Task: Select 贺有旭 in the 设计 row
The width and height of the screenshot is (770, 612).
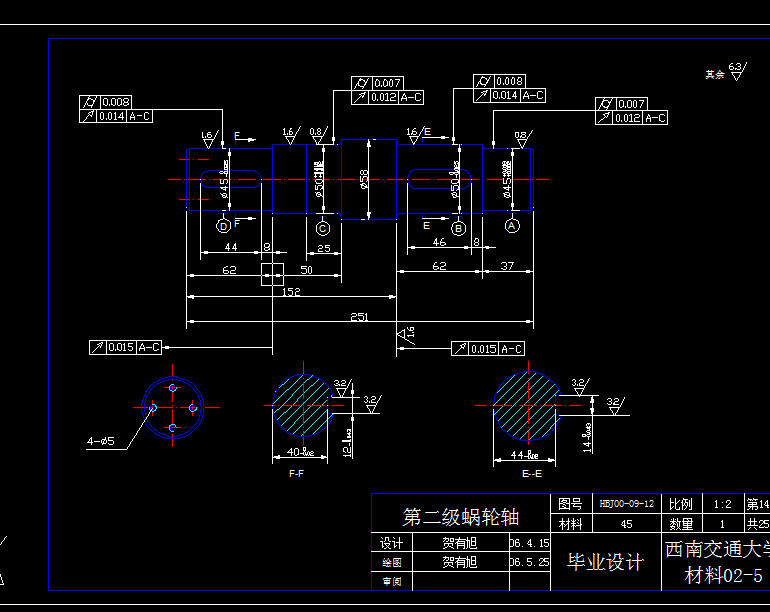Action: [x=460, y=543]
